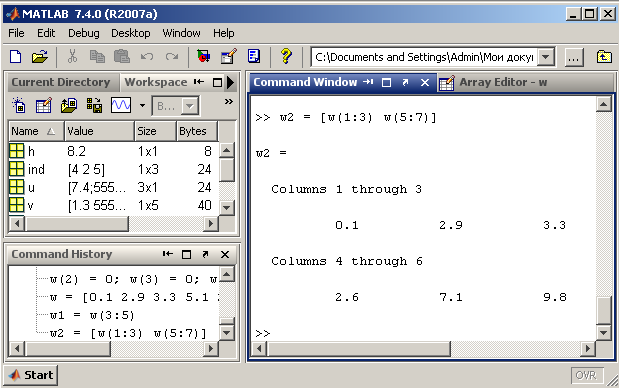Image resolution: width=619 pixels, height=388 pixels.
Task: Show the next Workspace panel tabs arrow
Action: pos(231,82)
